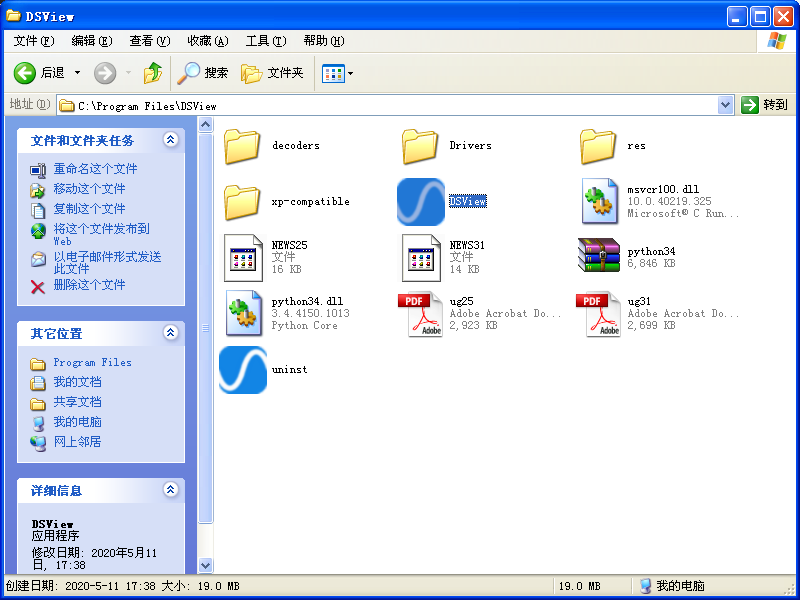Open the 工具(T) menu
Viewport: 800px width, 600px height.
click(266, 41)
